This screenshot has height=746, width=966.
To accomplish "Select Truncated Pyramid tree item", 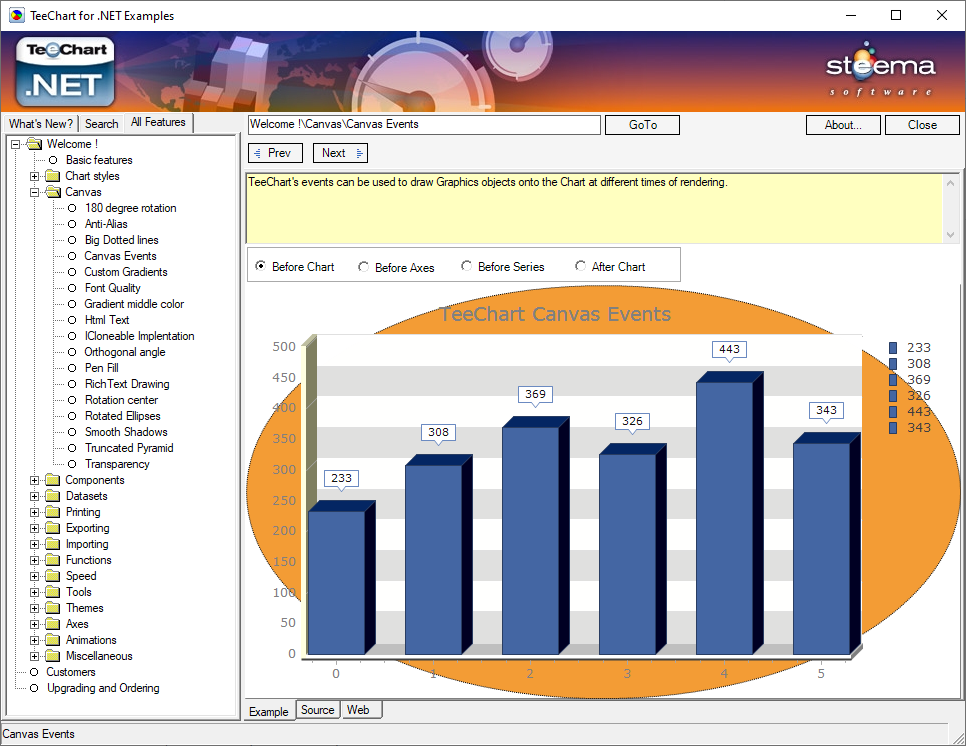I will (x=129, y=448).
